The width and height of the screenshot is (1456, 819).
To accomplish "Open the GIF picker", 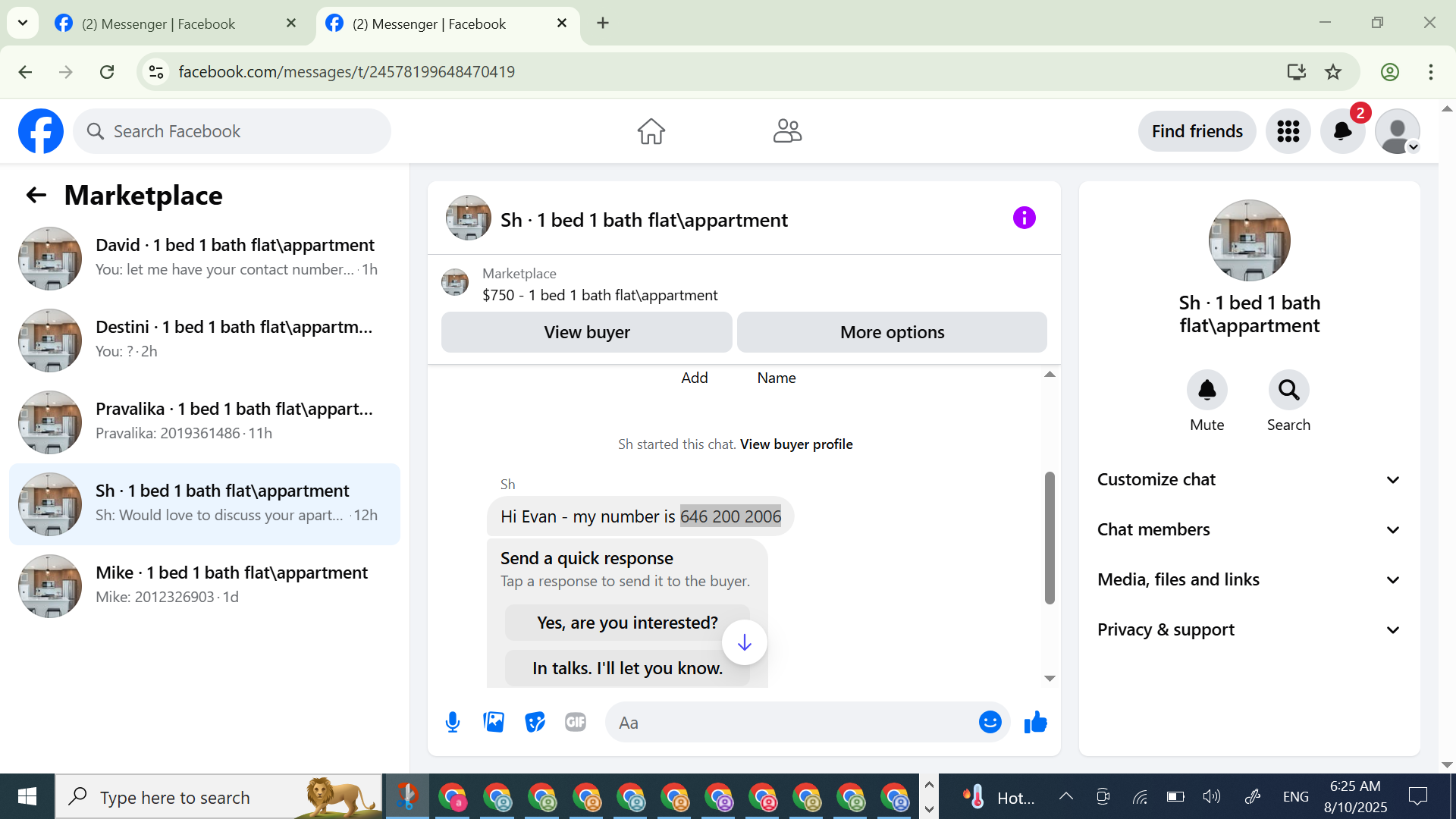I will (576, 722).
